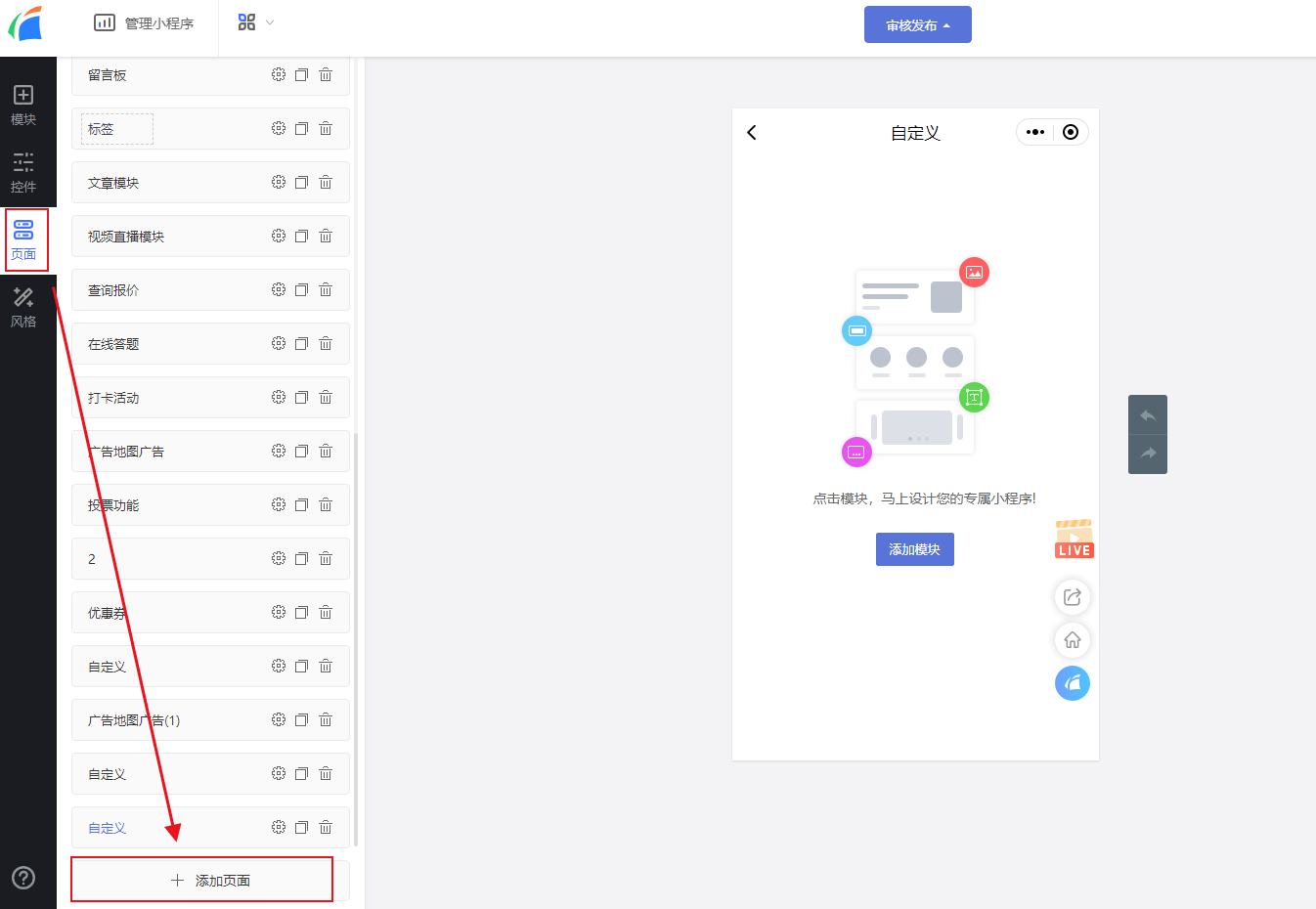Select the 查询报价 page row

[210, 289]
